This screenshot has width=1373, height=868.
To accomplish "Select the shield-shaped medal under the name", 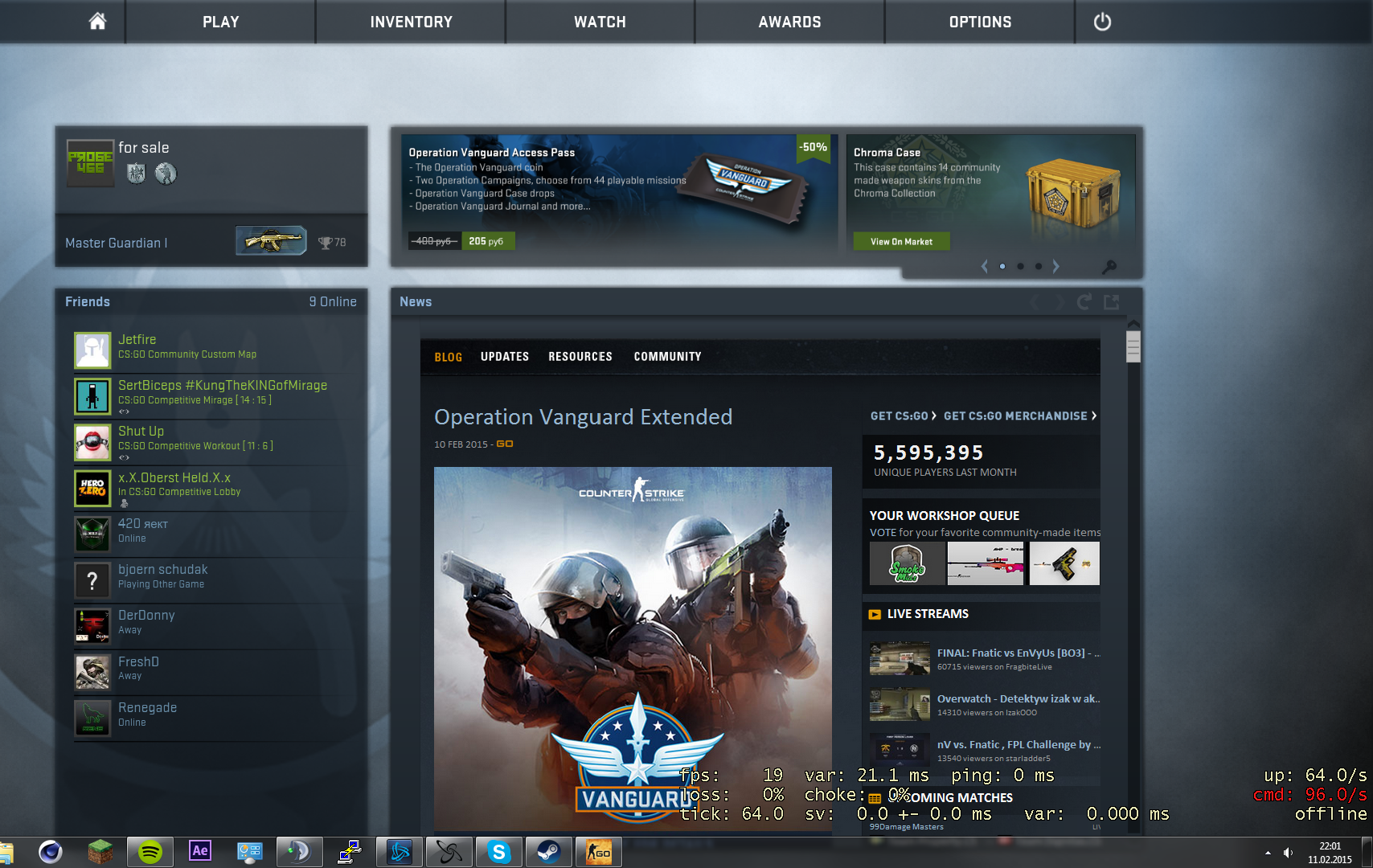I will pos(137,173).
